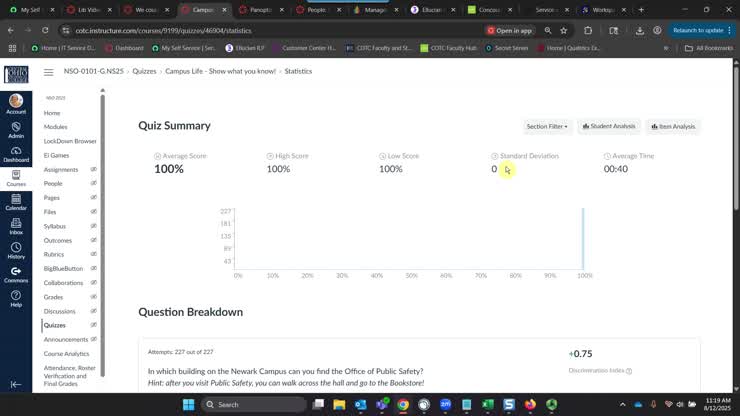Toggle visibility icon beside Rubrics
The width and height of the screenshot is (740, 416).
click(93, 254)
